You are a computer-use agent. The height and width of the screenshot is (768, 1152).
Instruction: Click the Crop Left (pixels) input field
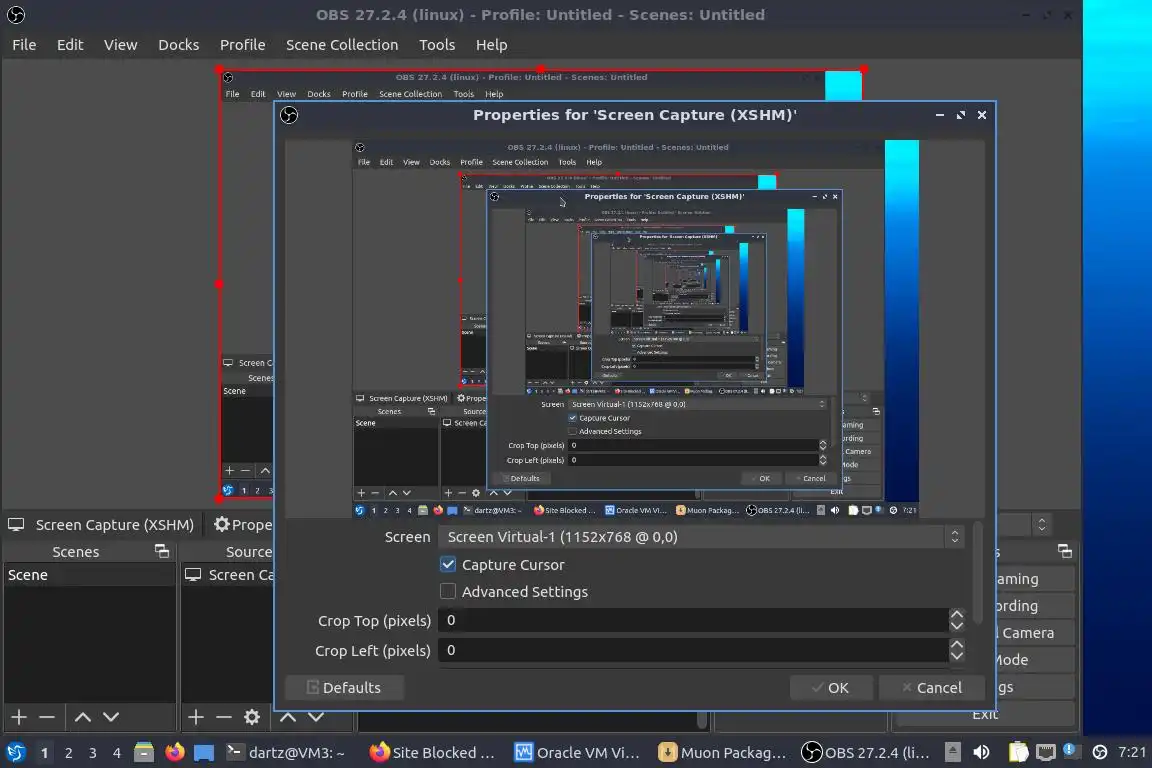693,650
